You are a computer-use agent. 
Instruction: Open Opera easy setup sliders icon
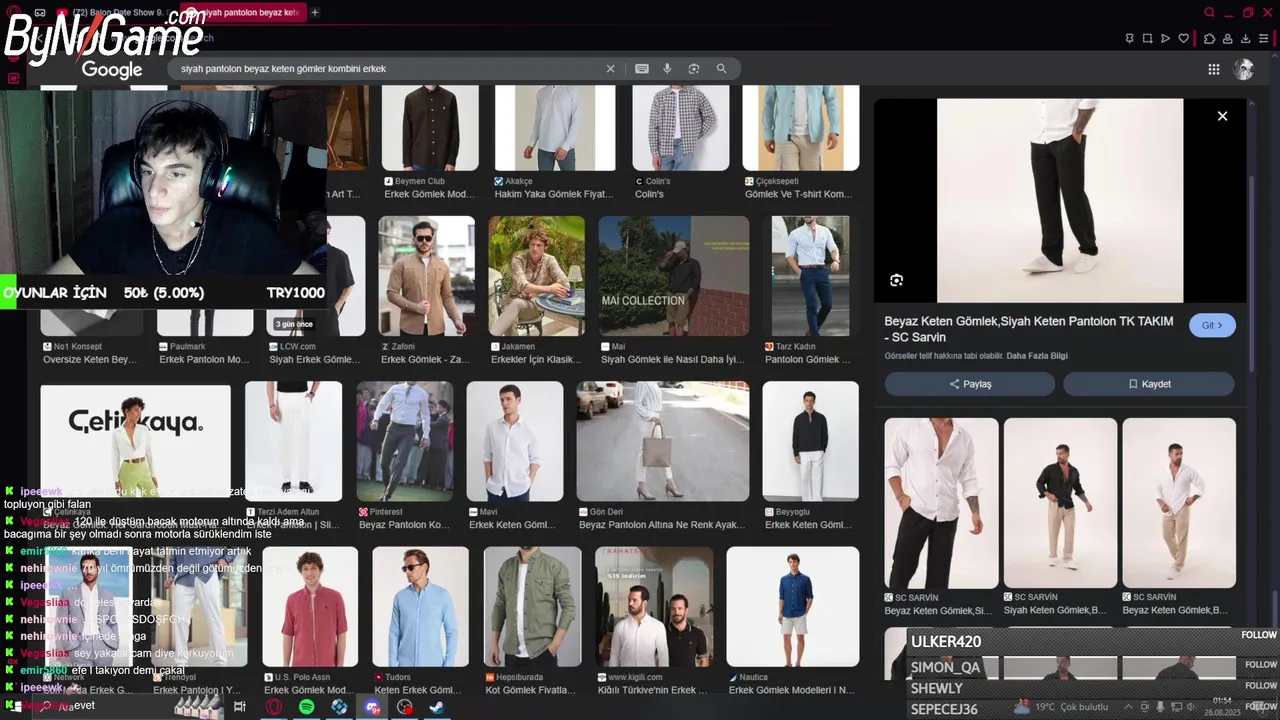coord(1264,38)
